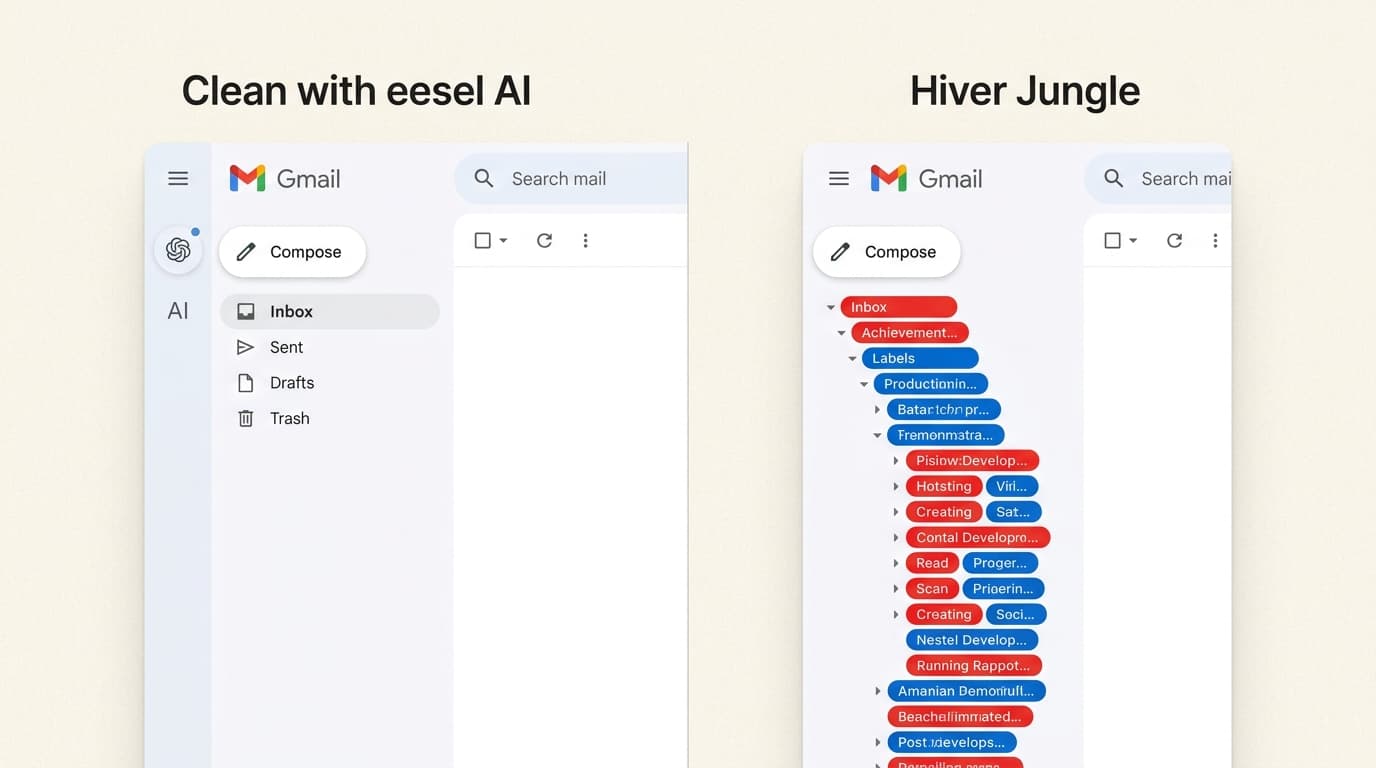Viewport: 1376px width, 768px height.
Task: Click the hamburger menu in the right Gmail
Action: 839,179
